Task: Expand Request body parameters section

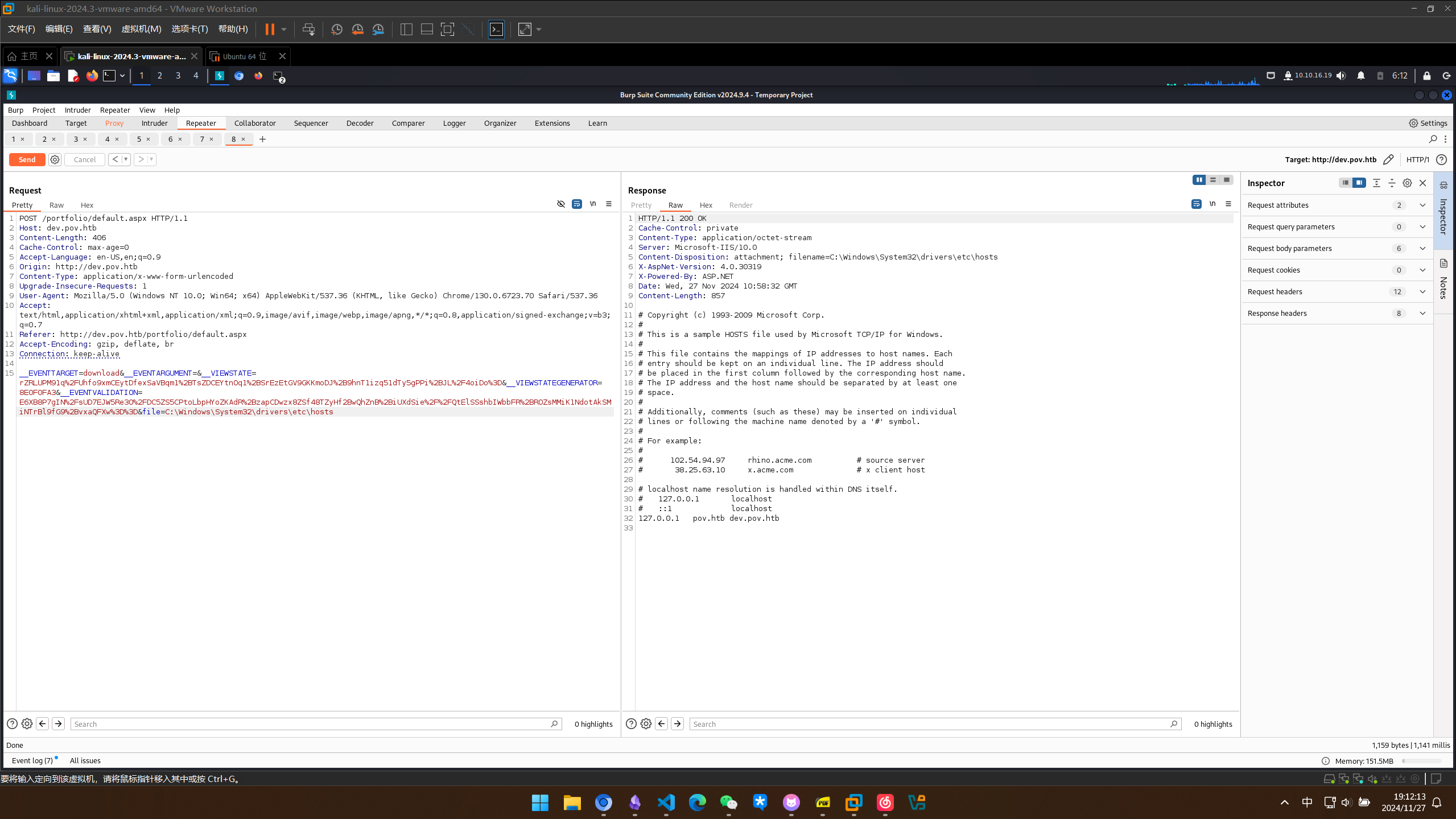Action: click(1422, 248)
